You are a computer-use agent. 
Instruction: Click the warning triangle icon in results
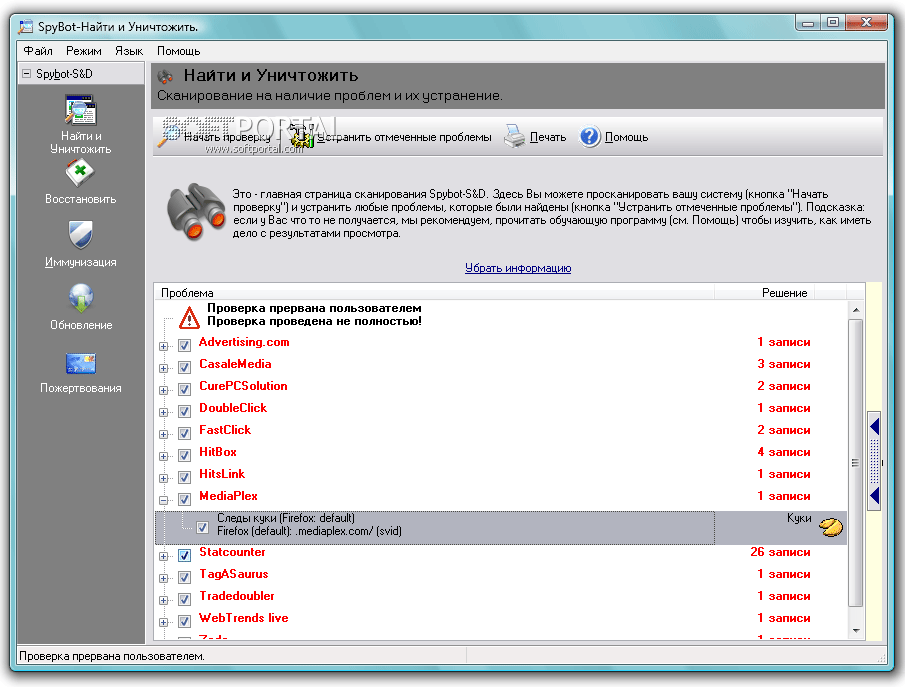[x=189, y=317]
